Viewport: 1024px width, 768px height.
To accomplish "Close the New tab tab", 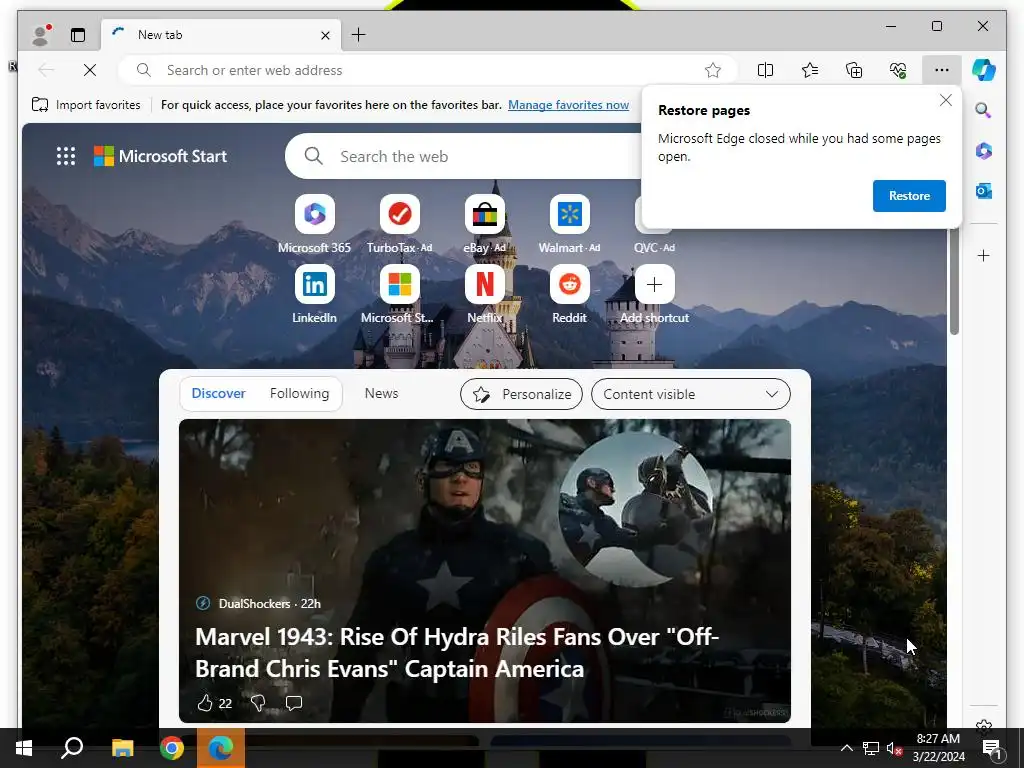I will [325, 35].
